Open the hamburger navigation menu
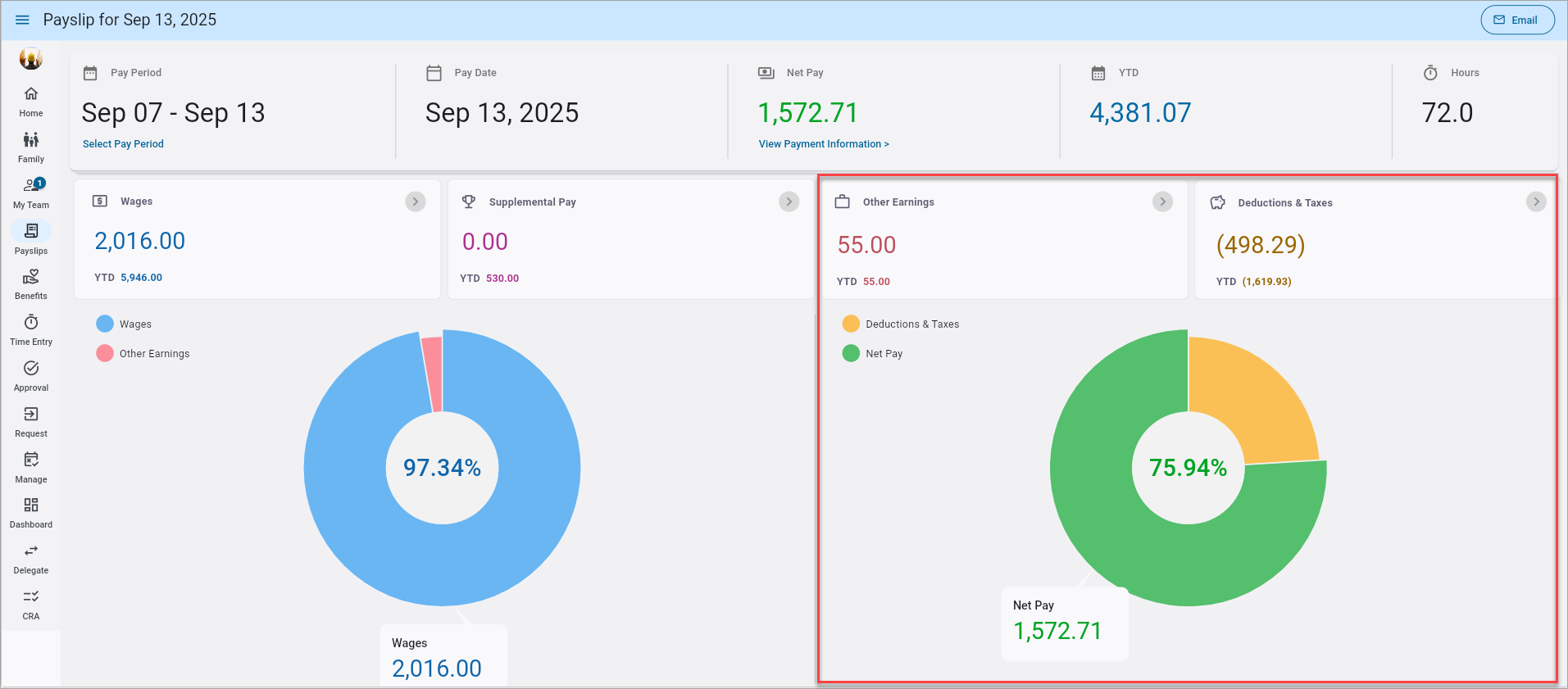Viewport: 1568px width, 689px height. click(x=22, y=20)
